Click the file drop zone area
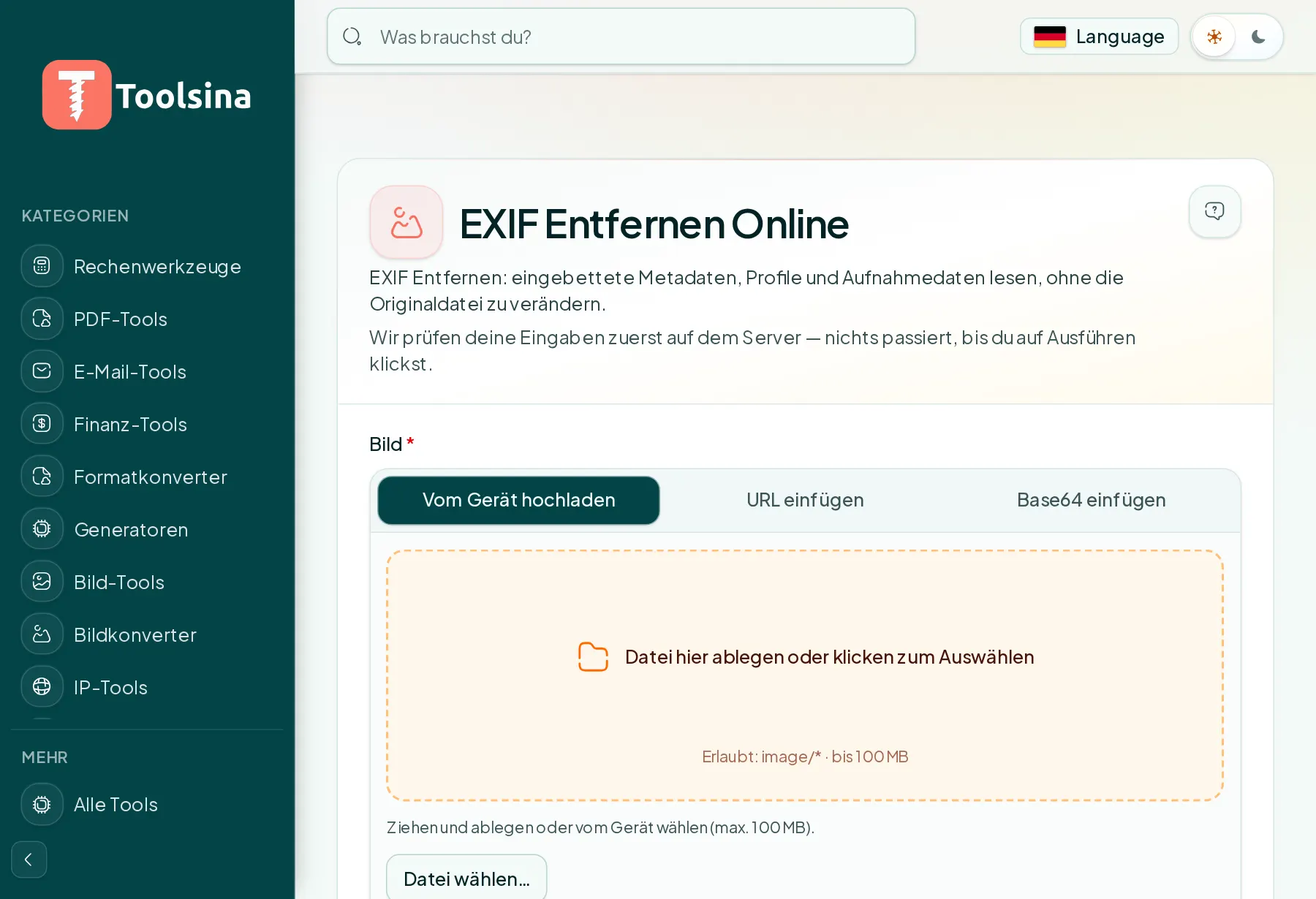This screenshot has width=1316, height=899. tap(805, 675)
